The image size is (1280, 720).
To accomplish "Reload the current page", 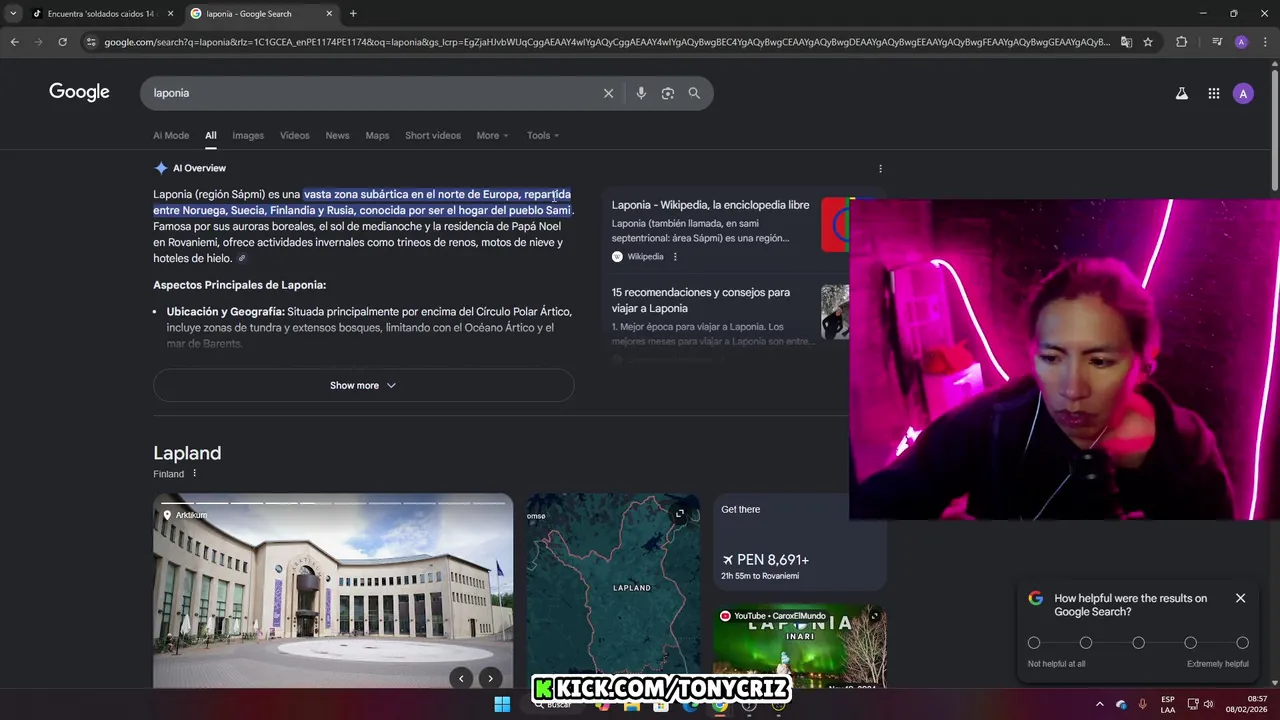I will [62, 42].
